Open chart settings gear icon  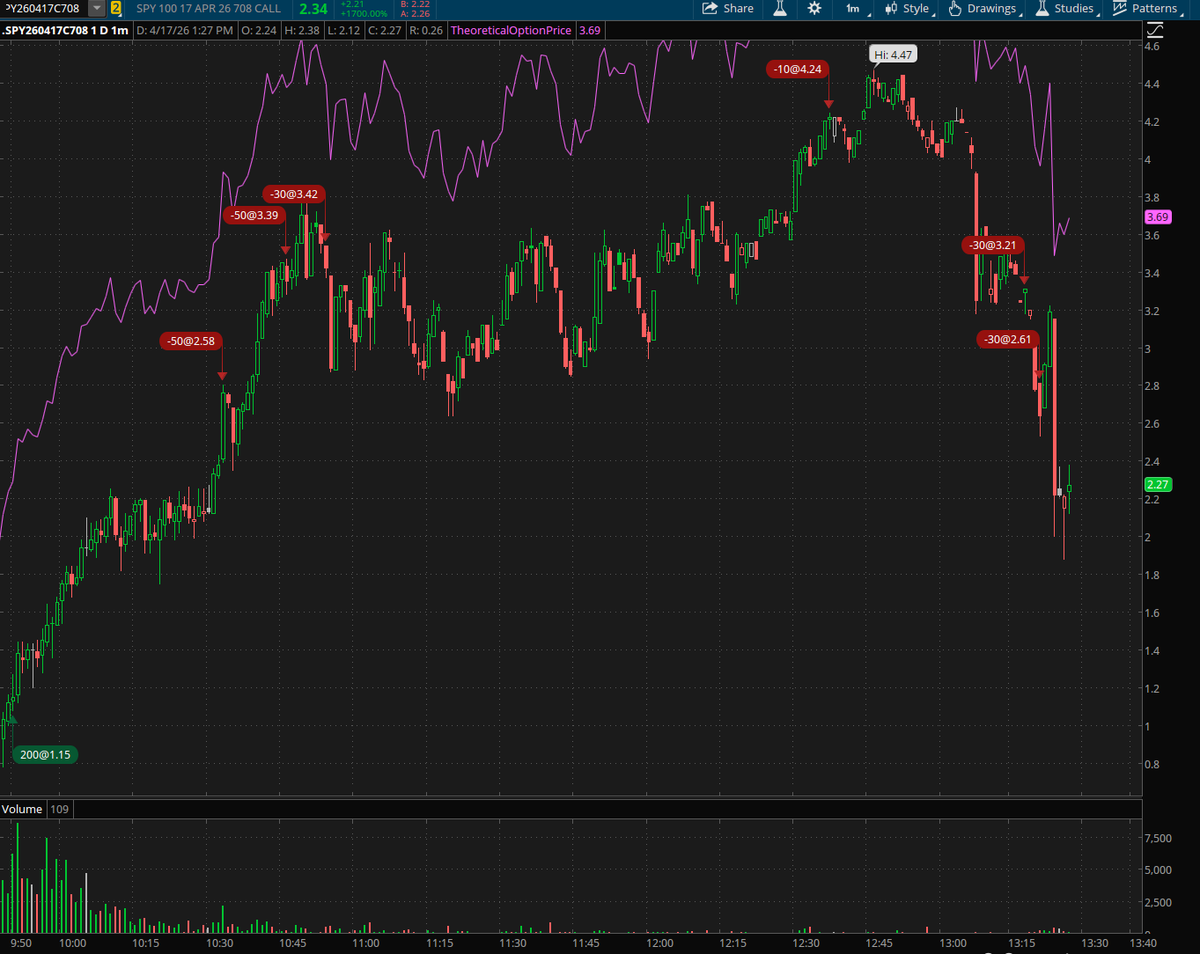(814, 8)
